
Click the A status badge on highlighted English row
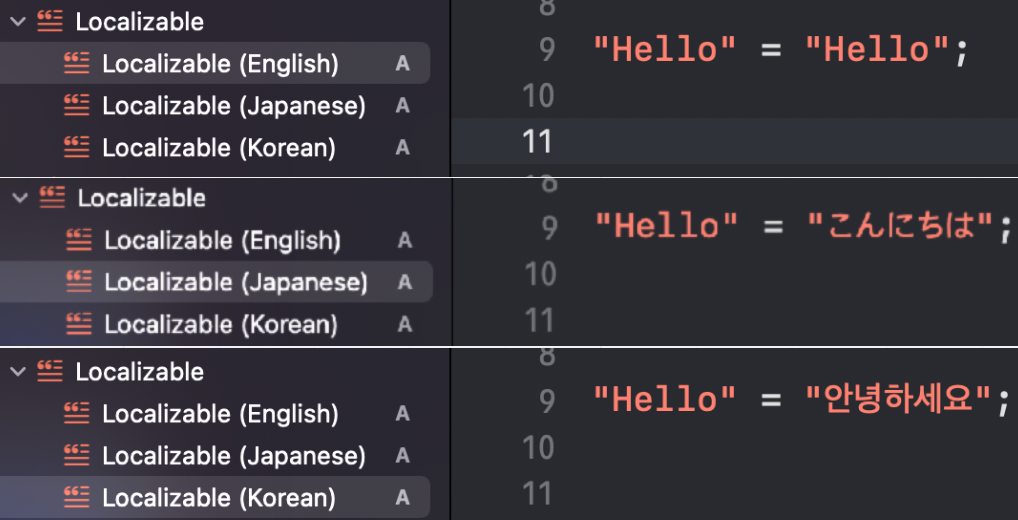click(402, 64)
